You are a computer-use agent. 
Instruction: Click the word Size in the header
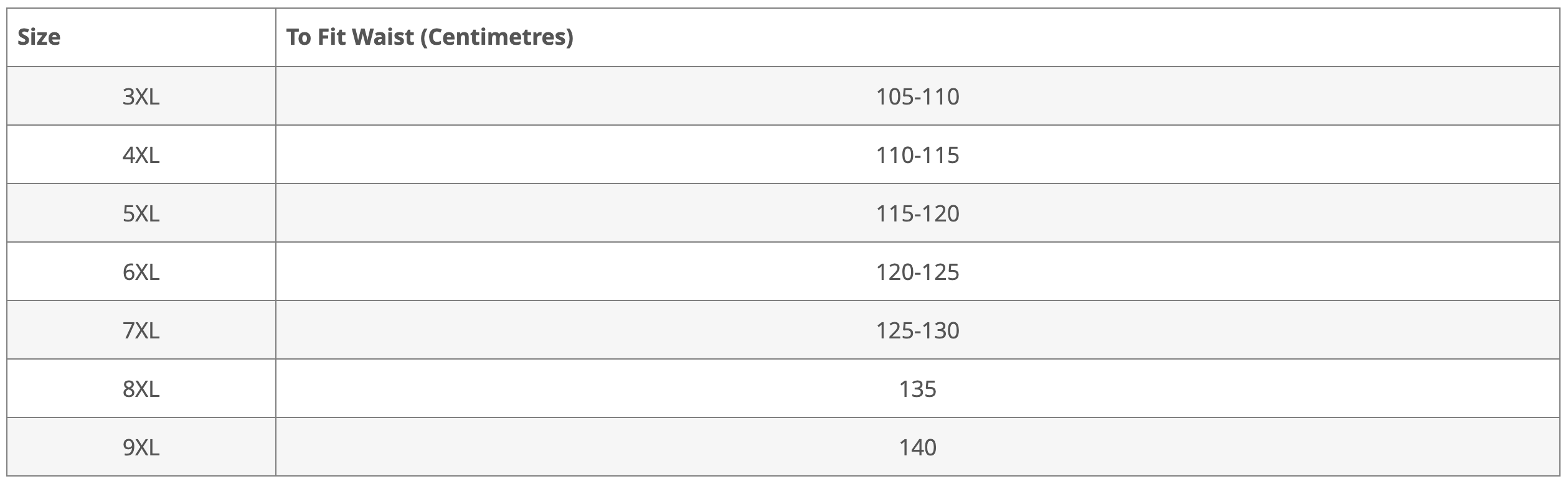pos(39,37)
